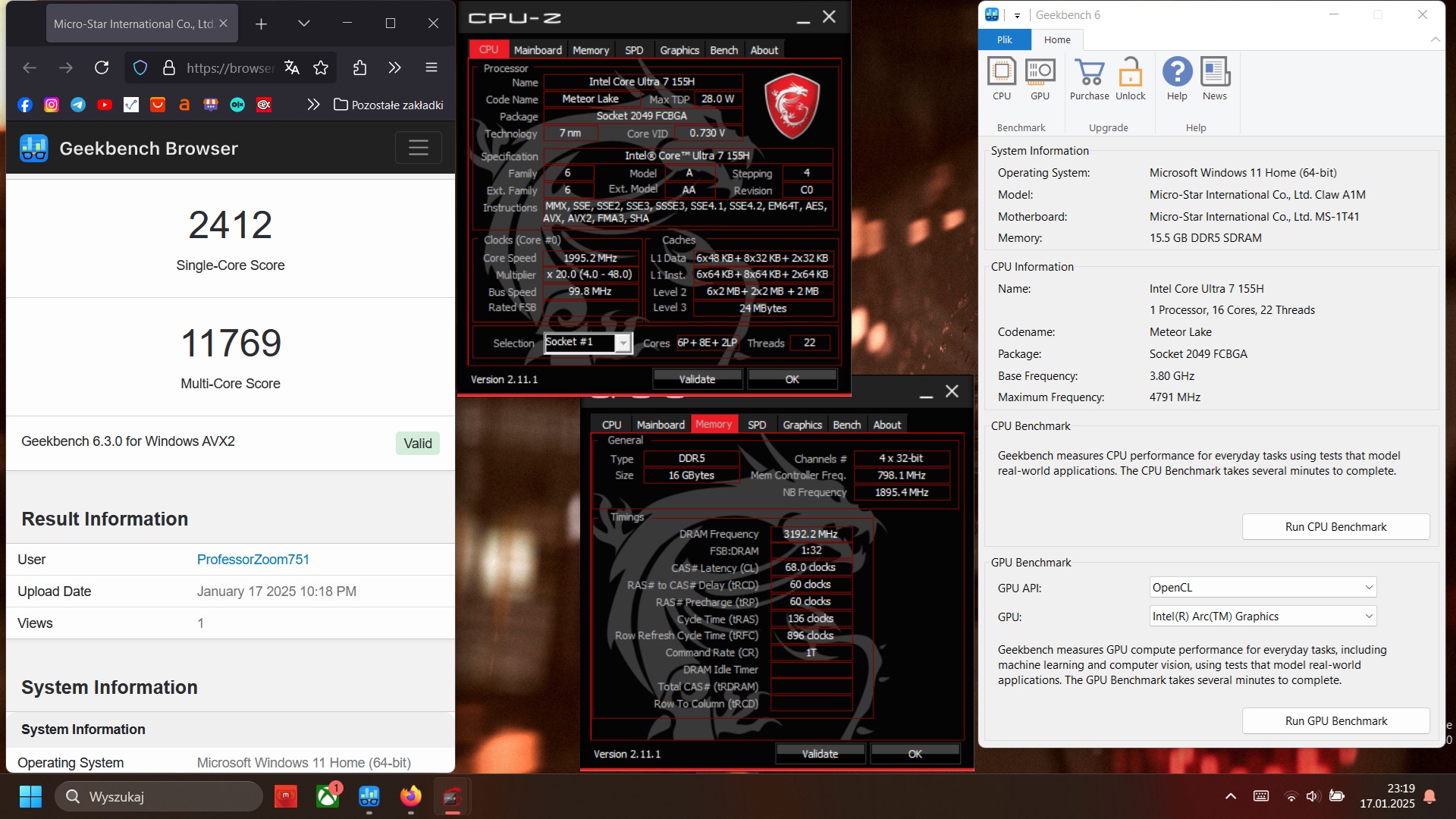Image resolution: width=1456 pixels, height=819 pixels.
Task: Go back with the Firefox back arrow
Action: click(30, 67)
